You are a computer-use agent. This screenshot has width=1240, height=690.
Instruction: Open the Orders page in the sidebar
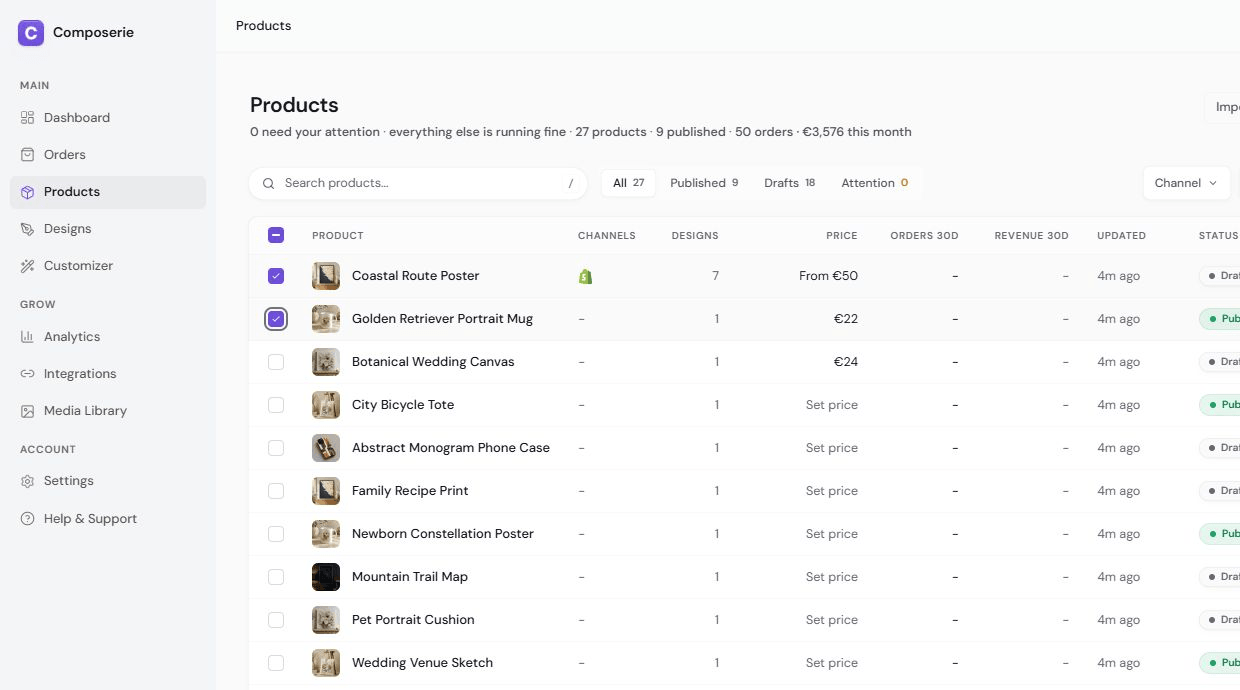pos(108,155)
